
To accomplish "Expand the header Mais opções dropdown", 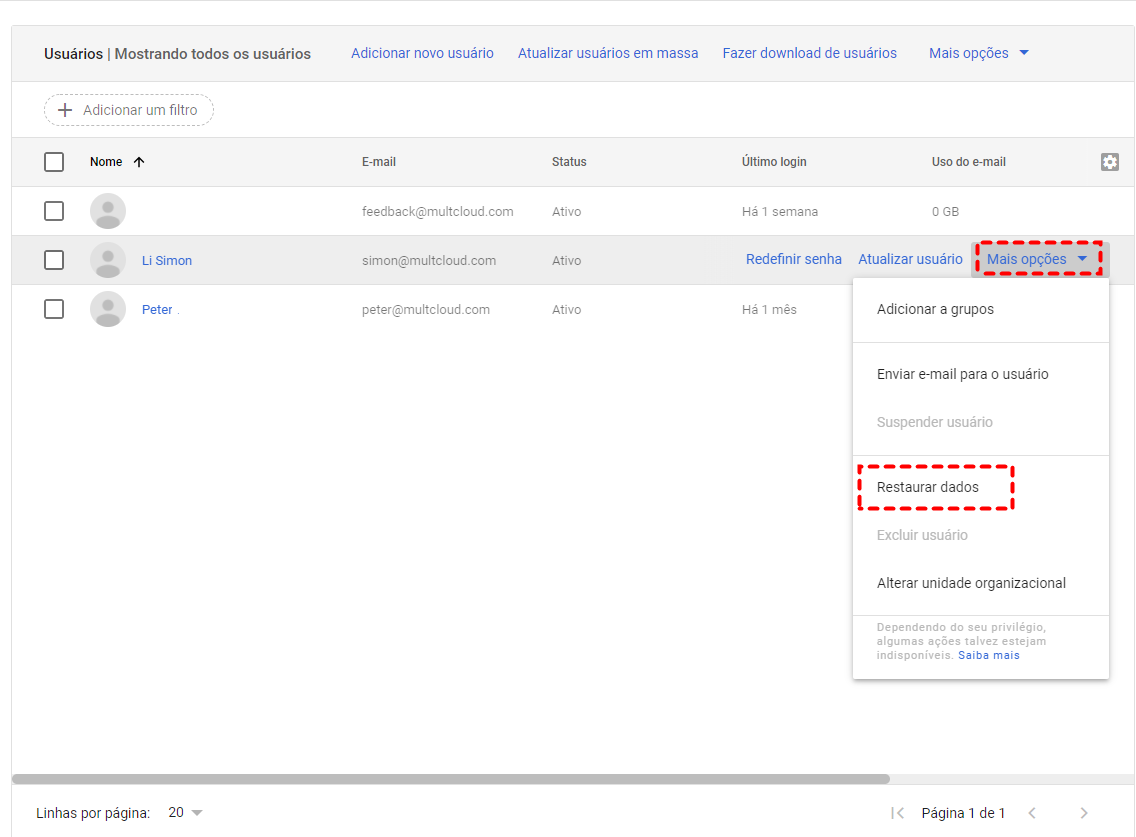I will pos(979,53).
